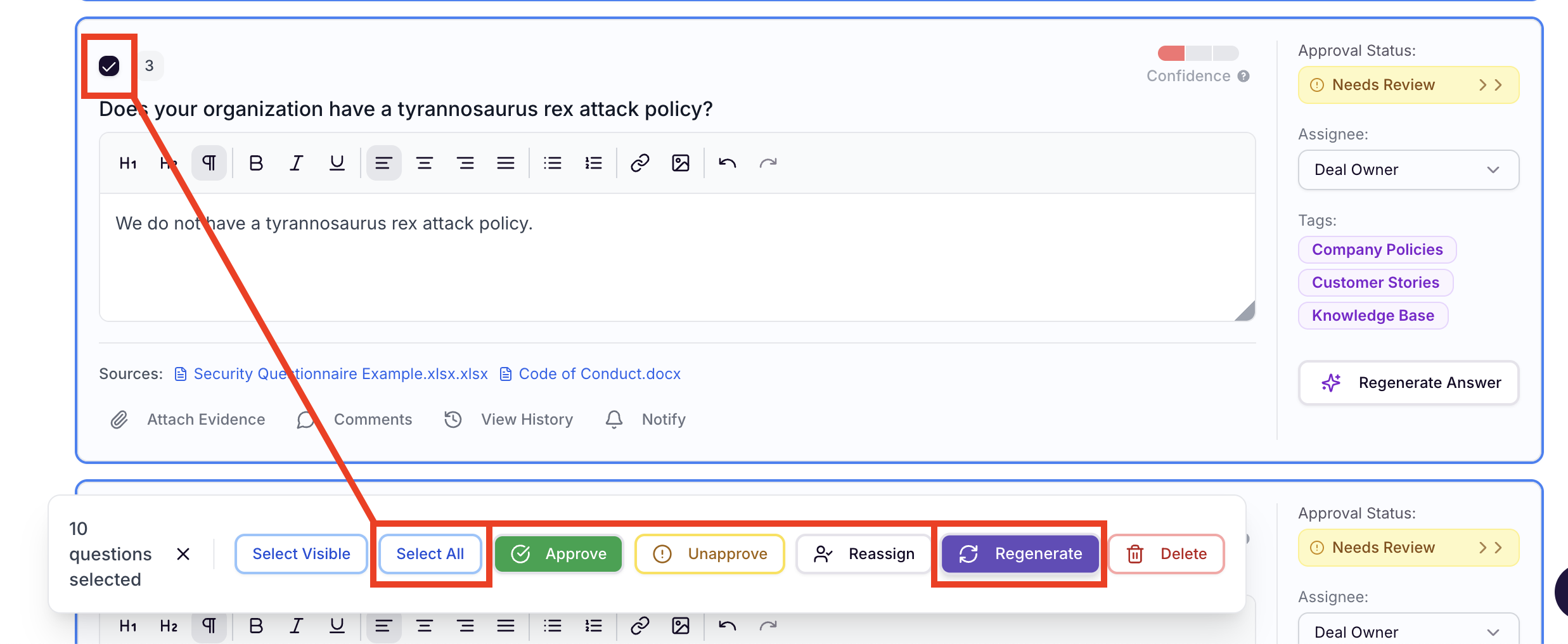Align text left in the lower card's editor toolbar

click(383, 626)
